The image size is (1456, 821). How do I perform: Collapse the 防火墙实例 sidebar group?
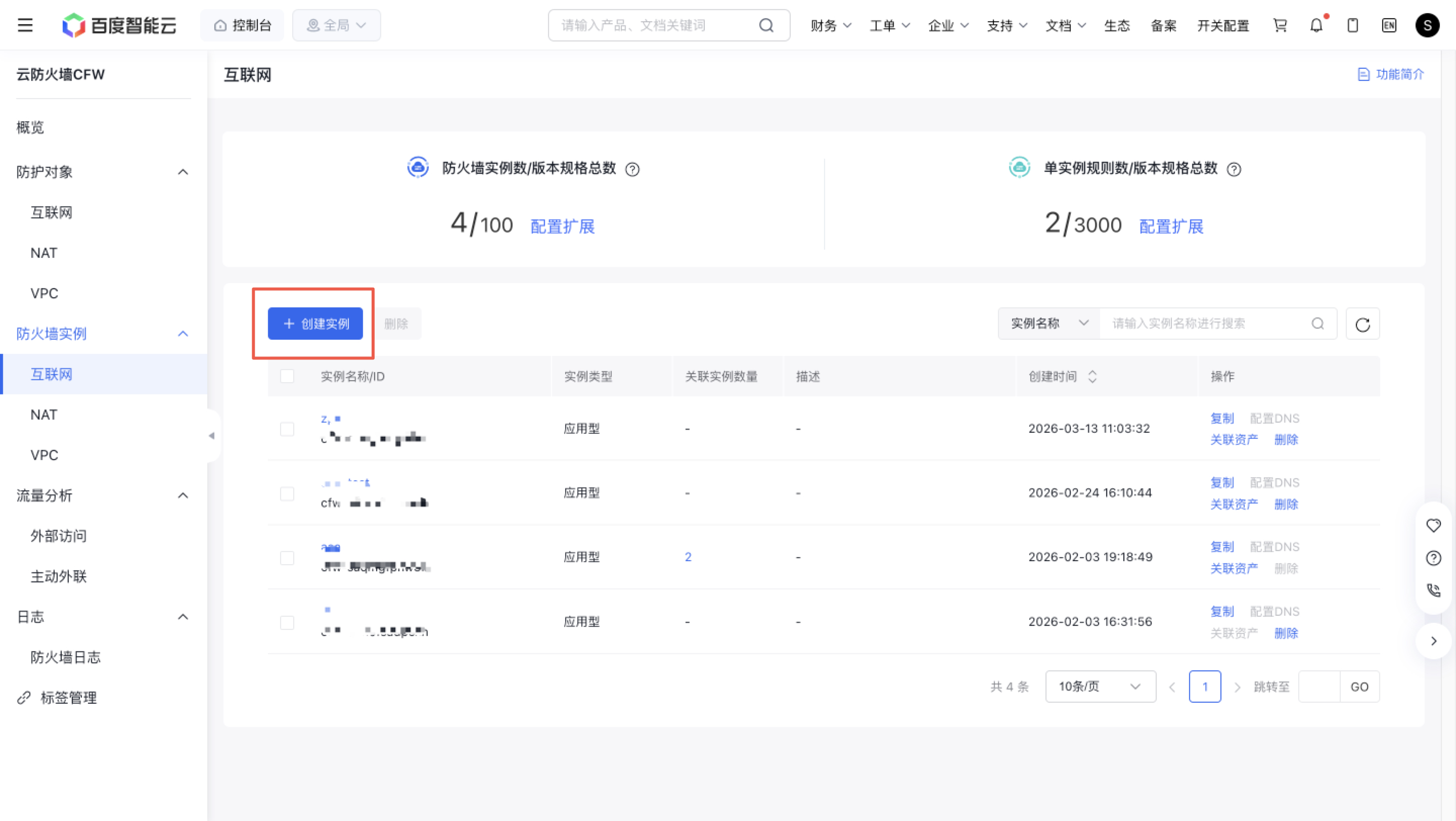pos(183,334)
